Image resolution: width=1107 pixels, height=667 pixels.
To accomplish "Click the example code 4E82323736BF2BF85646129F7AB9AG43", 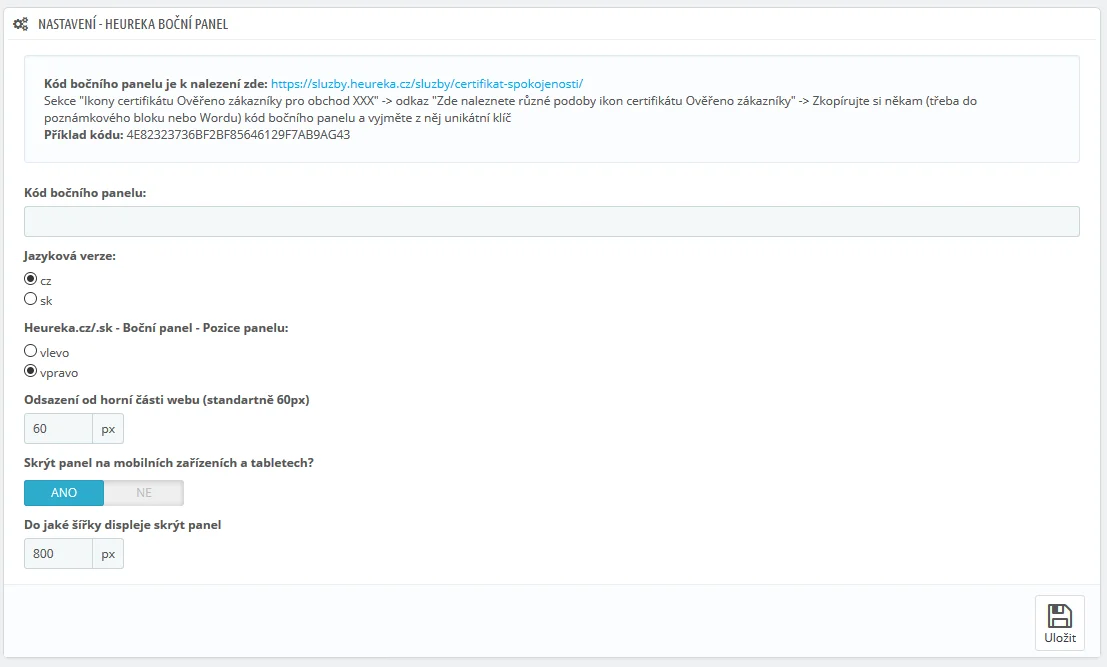I will 238,135.
